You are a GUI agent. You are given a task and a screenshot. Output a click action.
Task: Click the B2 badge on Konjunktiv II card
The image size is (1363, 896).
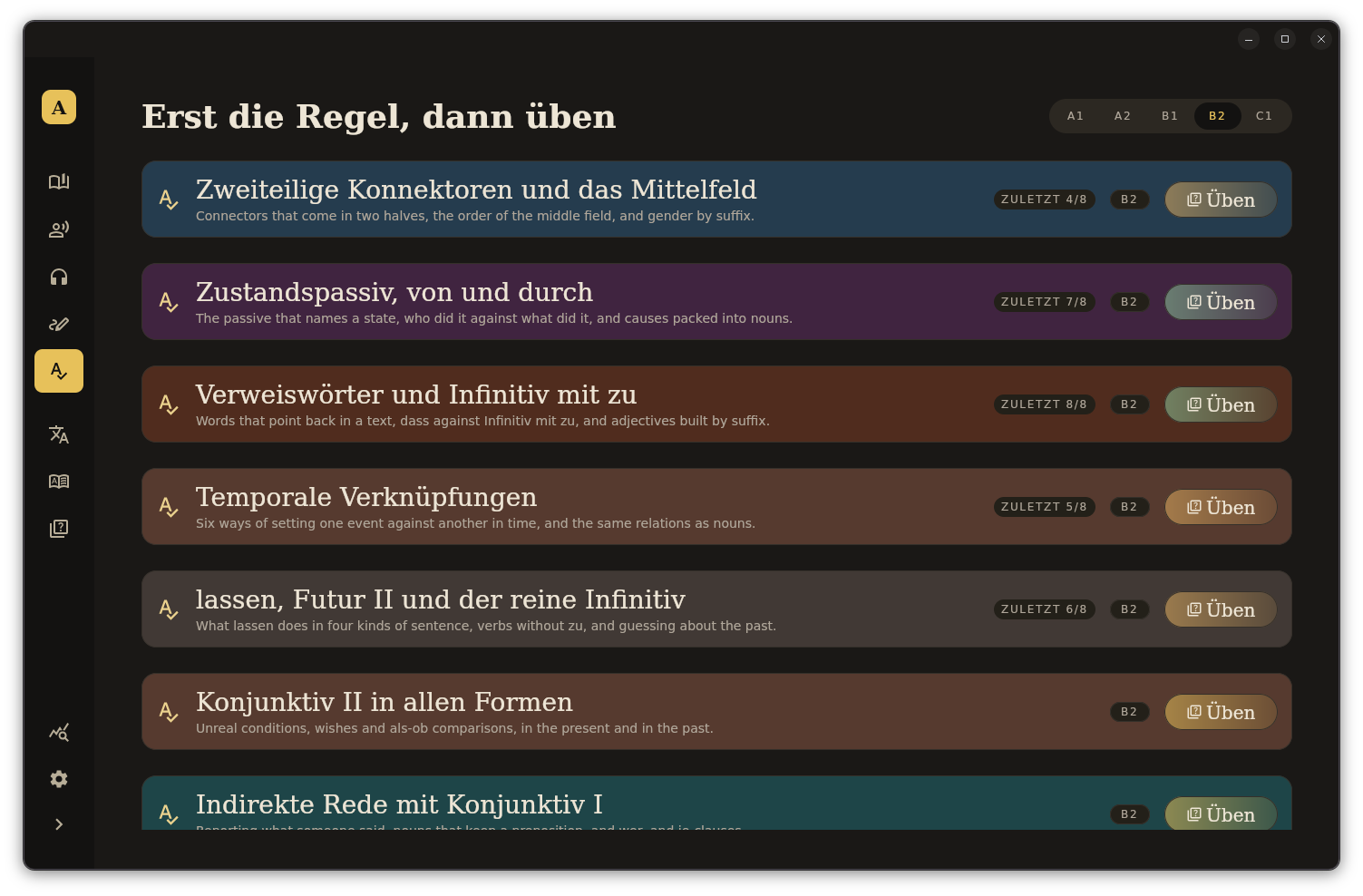pos(1129,712)
